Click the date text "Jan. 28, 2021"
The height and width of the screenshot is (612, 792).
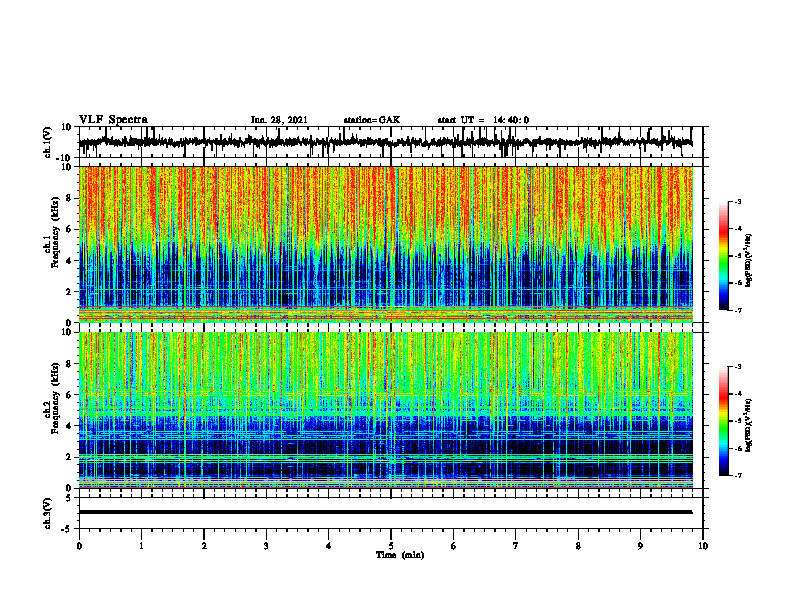click(279, 120)
